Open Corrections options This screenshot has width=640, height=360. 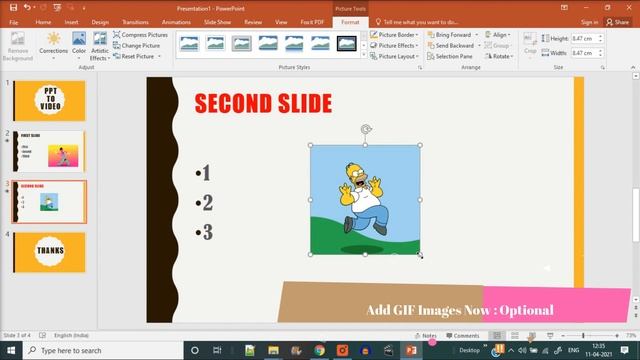point(53,46)
